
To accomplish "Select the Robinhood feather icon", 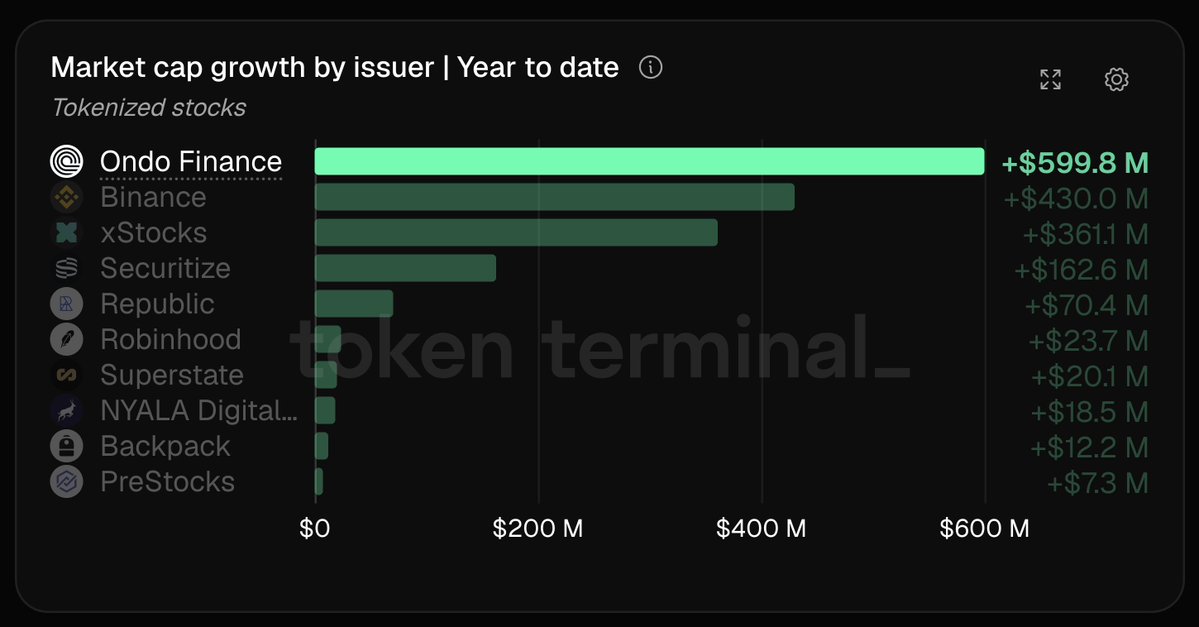I will (67, 339).
